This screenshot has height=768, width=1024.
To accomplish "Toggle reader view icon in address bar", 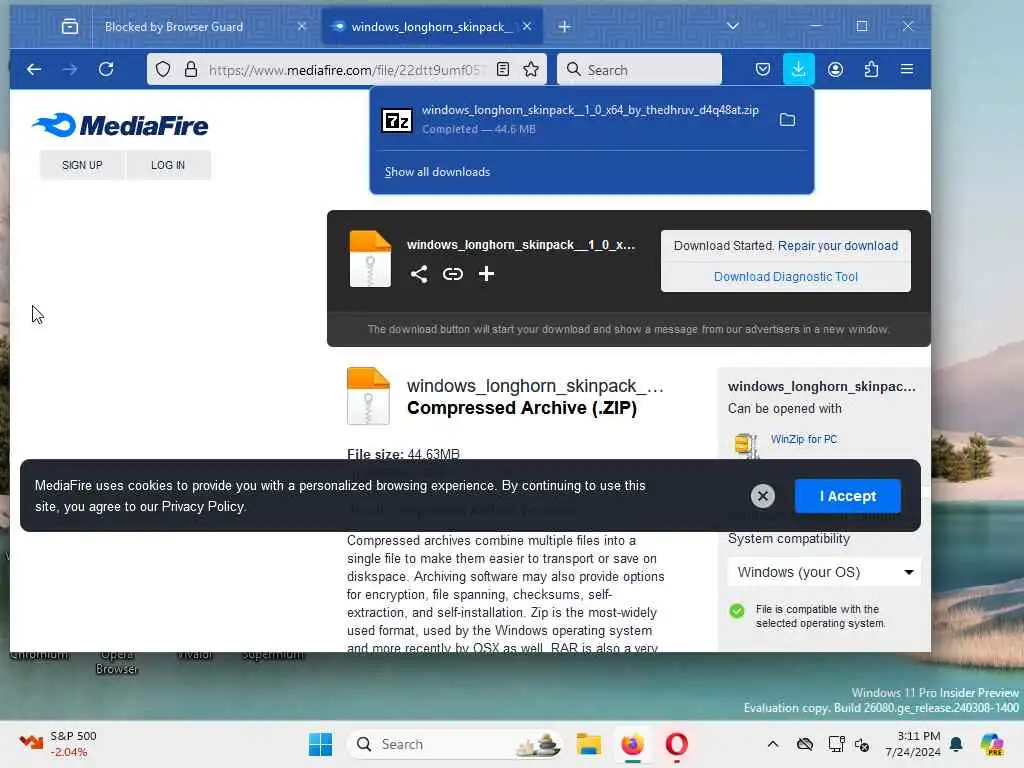I will click(503, 69).
